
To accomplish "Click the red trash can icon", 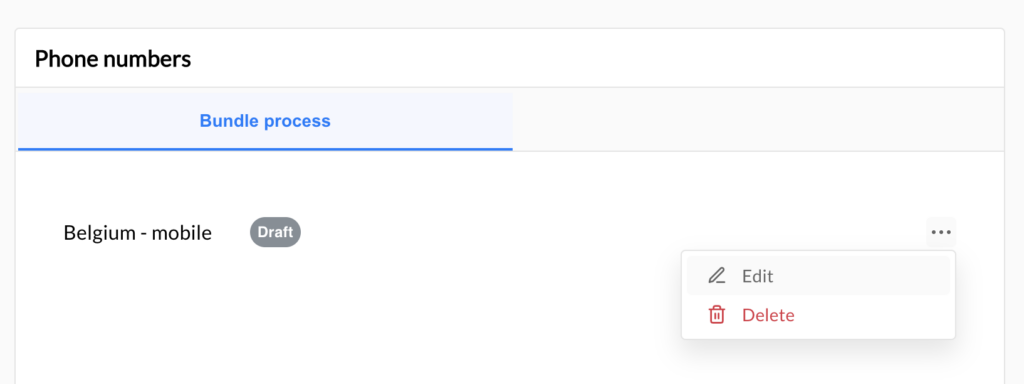I will (716, 315).
